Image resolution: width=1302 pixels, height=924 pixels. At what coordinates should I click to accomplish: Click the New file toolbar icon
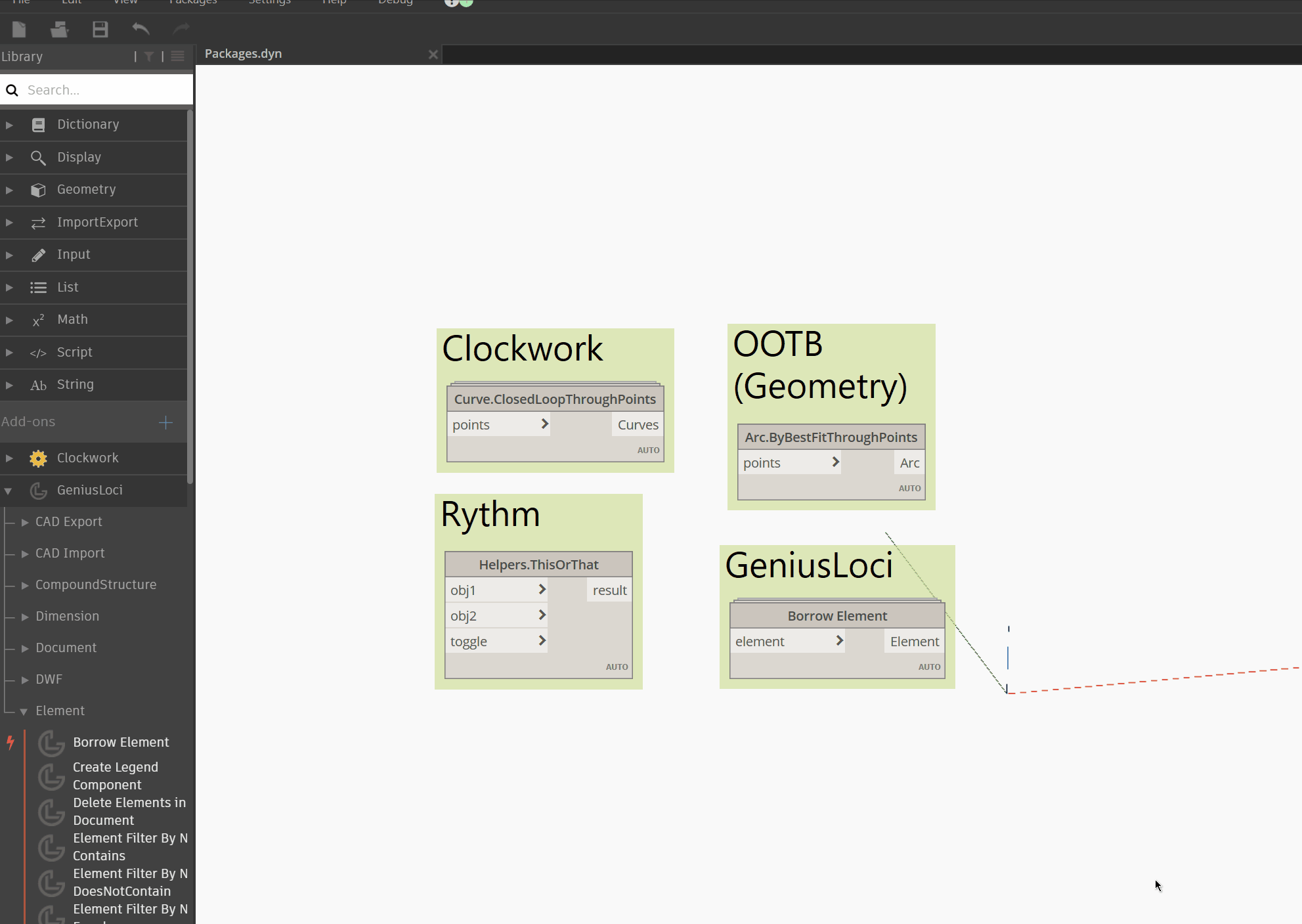point(19,29)
